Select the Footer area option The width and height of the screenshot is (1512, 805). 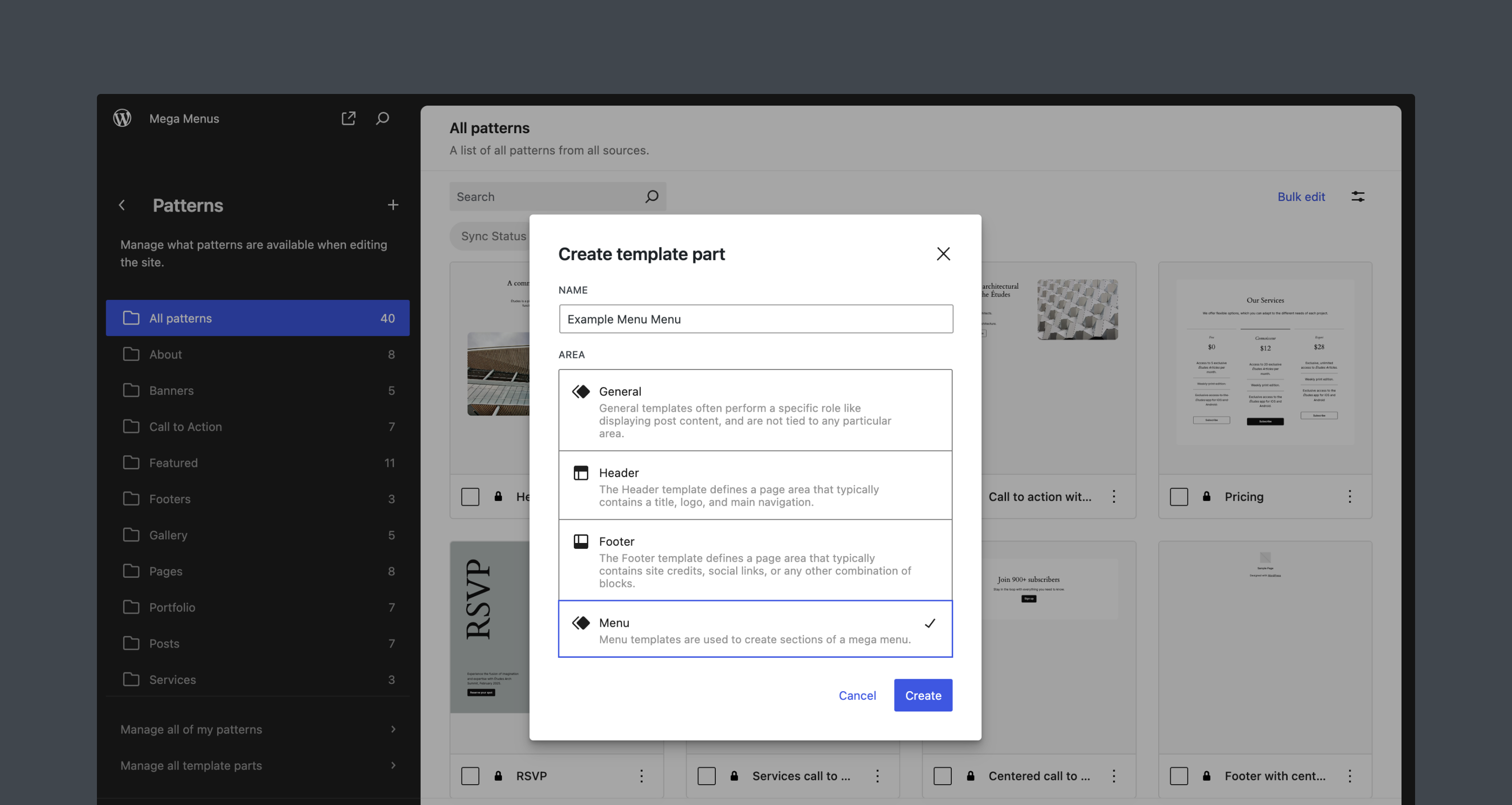(756, 560)
